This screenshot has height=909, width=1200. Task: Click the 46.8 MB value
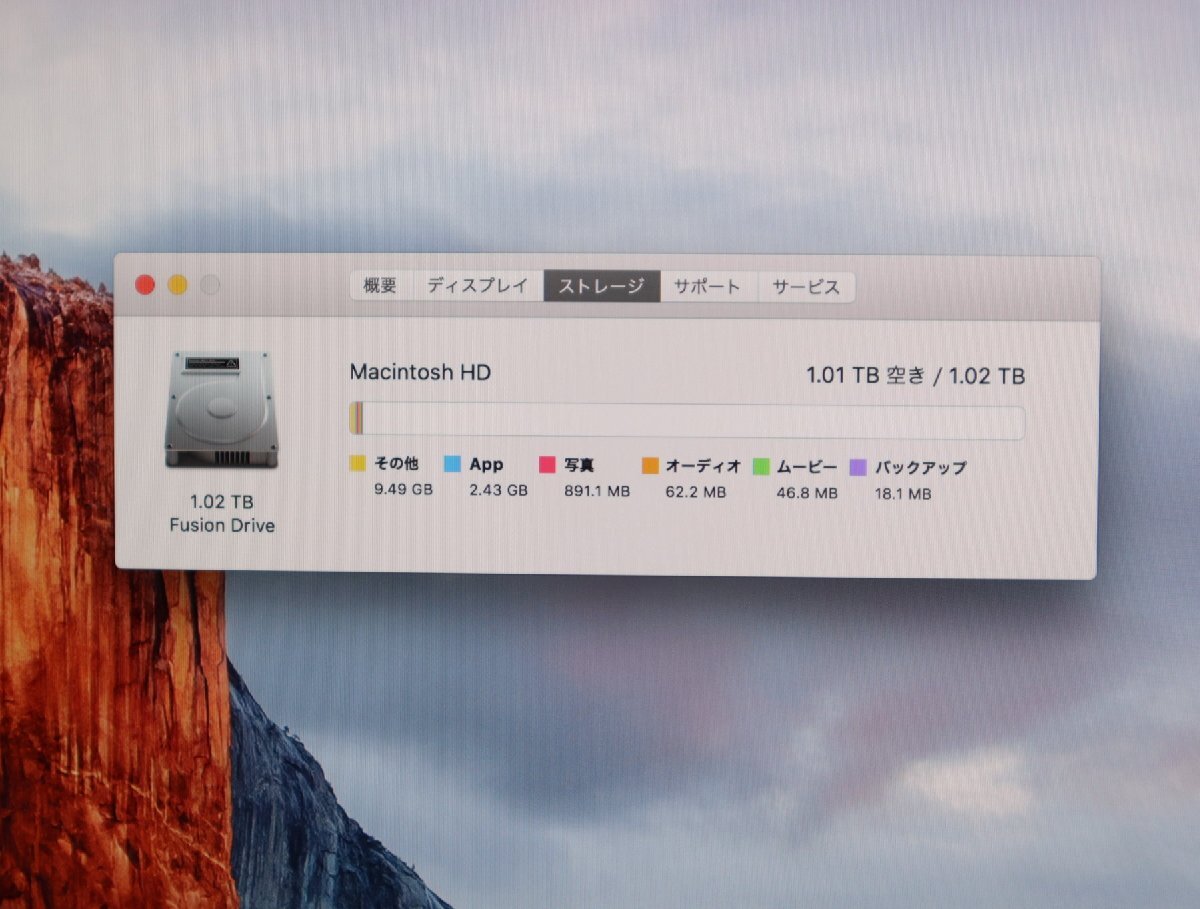point(807,492)
